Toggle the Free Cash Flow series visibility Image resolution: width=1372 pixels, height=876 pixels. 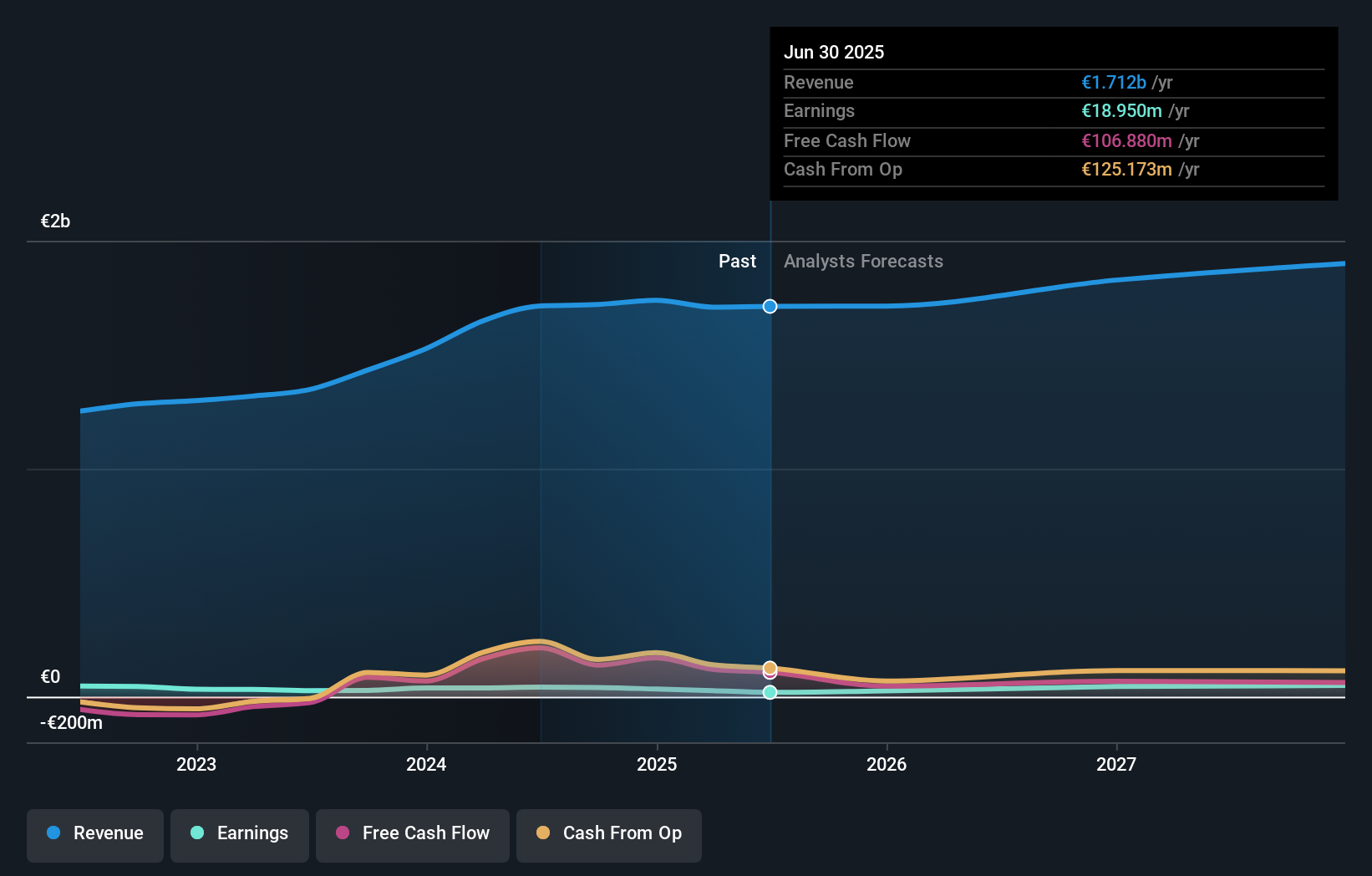click(412, 835)
